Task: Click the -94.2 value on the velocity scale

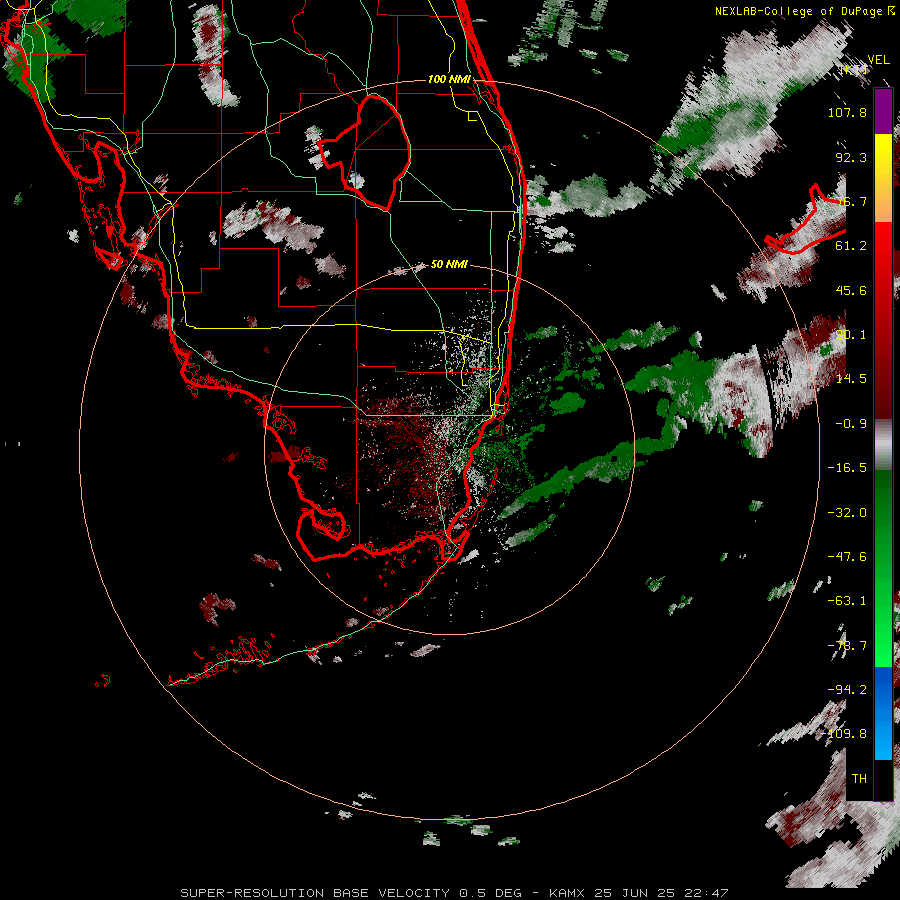Action: [x=847, y=689]
